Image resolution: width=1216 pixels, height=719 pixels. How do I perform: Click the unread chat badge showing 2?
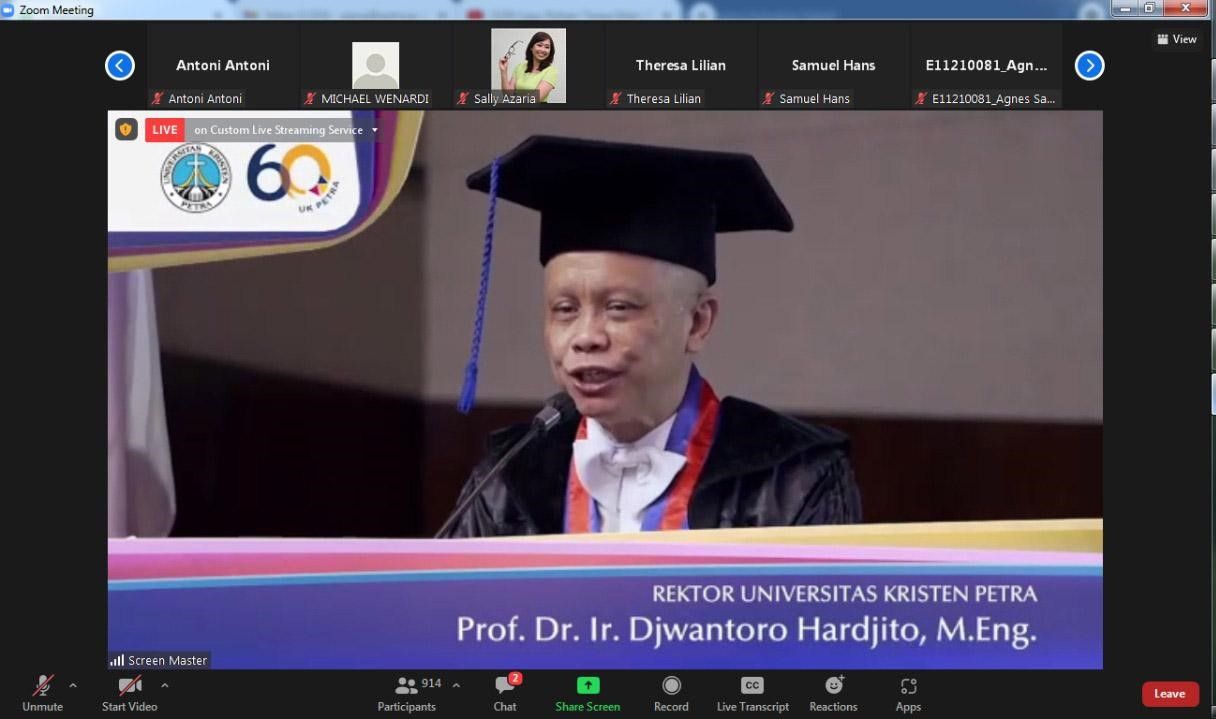click(515, 678)
